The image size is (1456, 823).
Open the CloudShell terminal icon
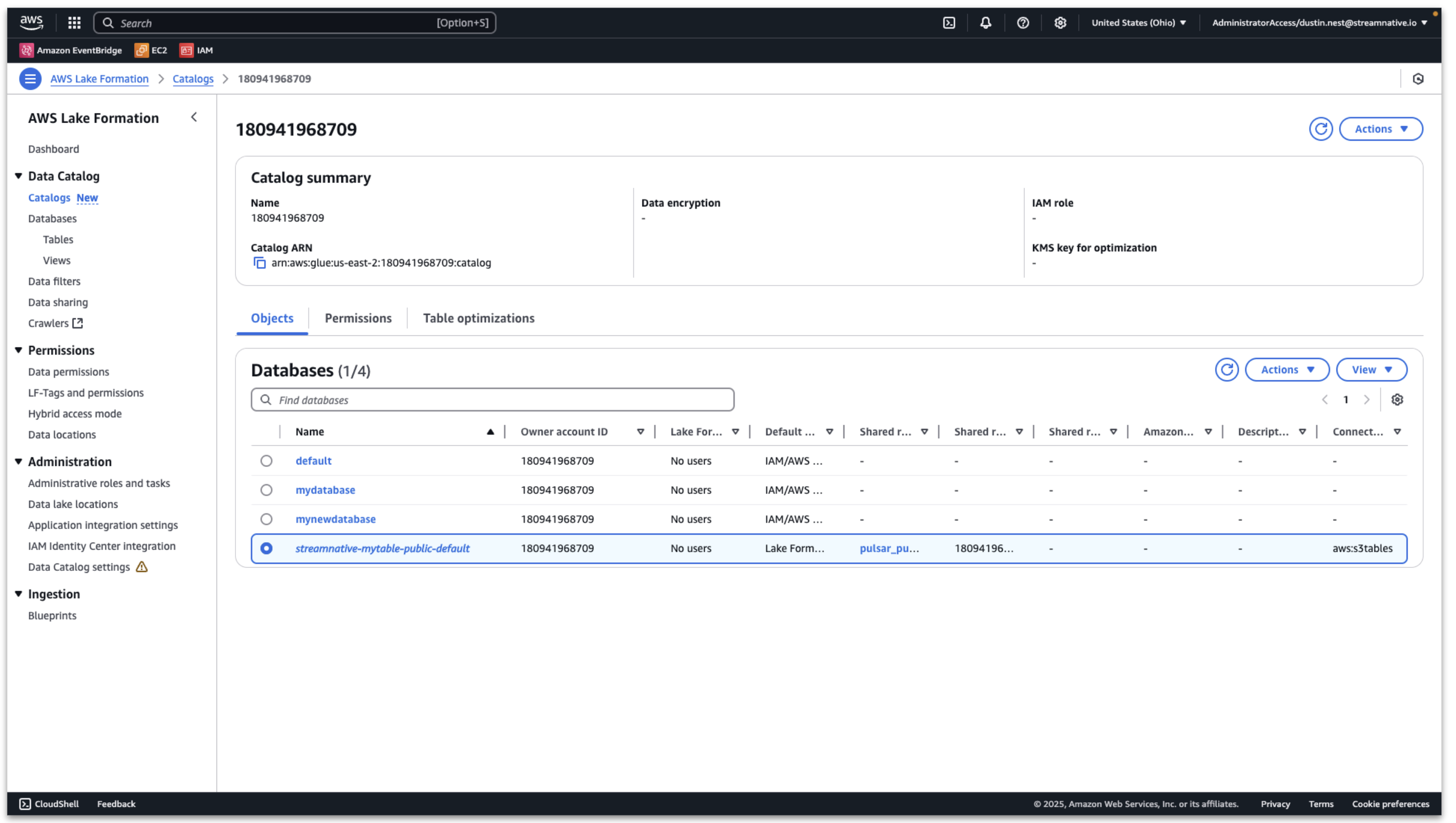25,803
